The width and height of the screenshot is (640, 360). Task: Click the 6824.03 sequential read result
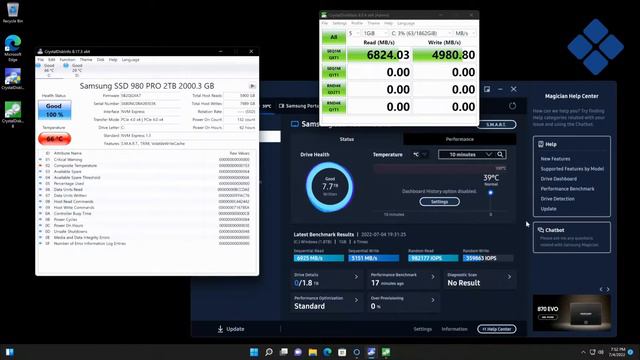coord(379,55)
